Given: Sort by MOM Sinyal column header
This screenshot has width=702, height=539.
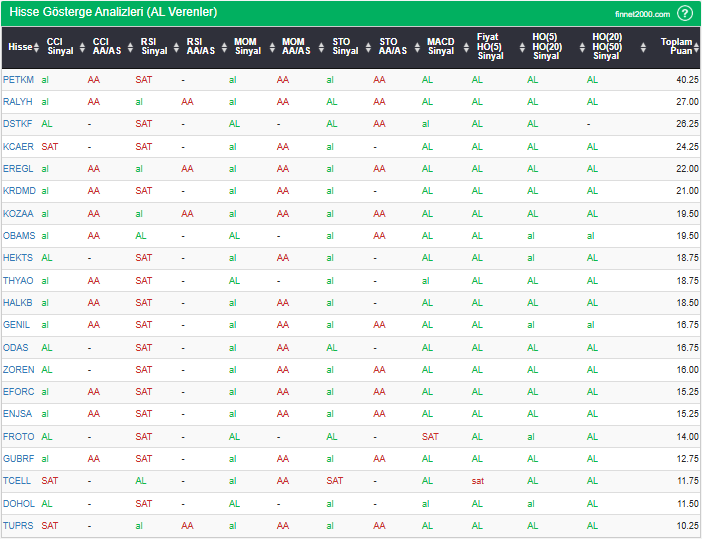Looking at the screenshot, I should pos(247,47).
